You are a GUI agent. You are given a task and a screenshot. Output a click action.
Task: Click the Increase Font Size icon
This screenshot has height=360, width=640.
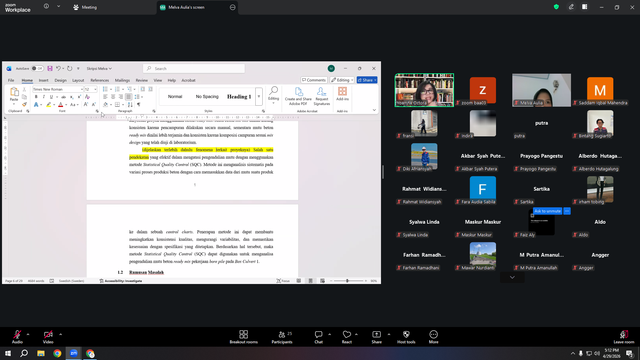tap(86, 105)
